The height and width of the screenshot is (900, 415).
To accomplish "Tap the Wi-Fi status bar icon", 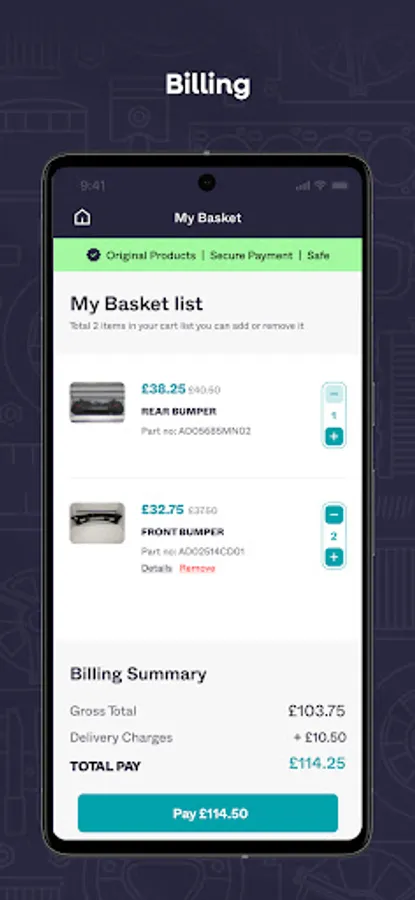I will [x=320, y=185].
